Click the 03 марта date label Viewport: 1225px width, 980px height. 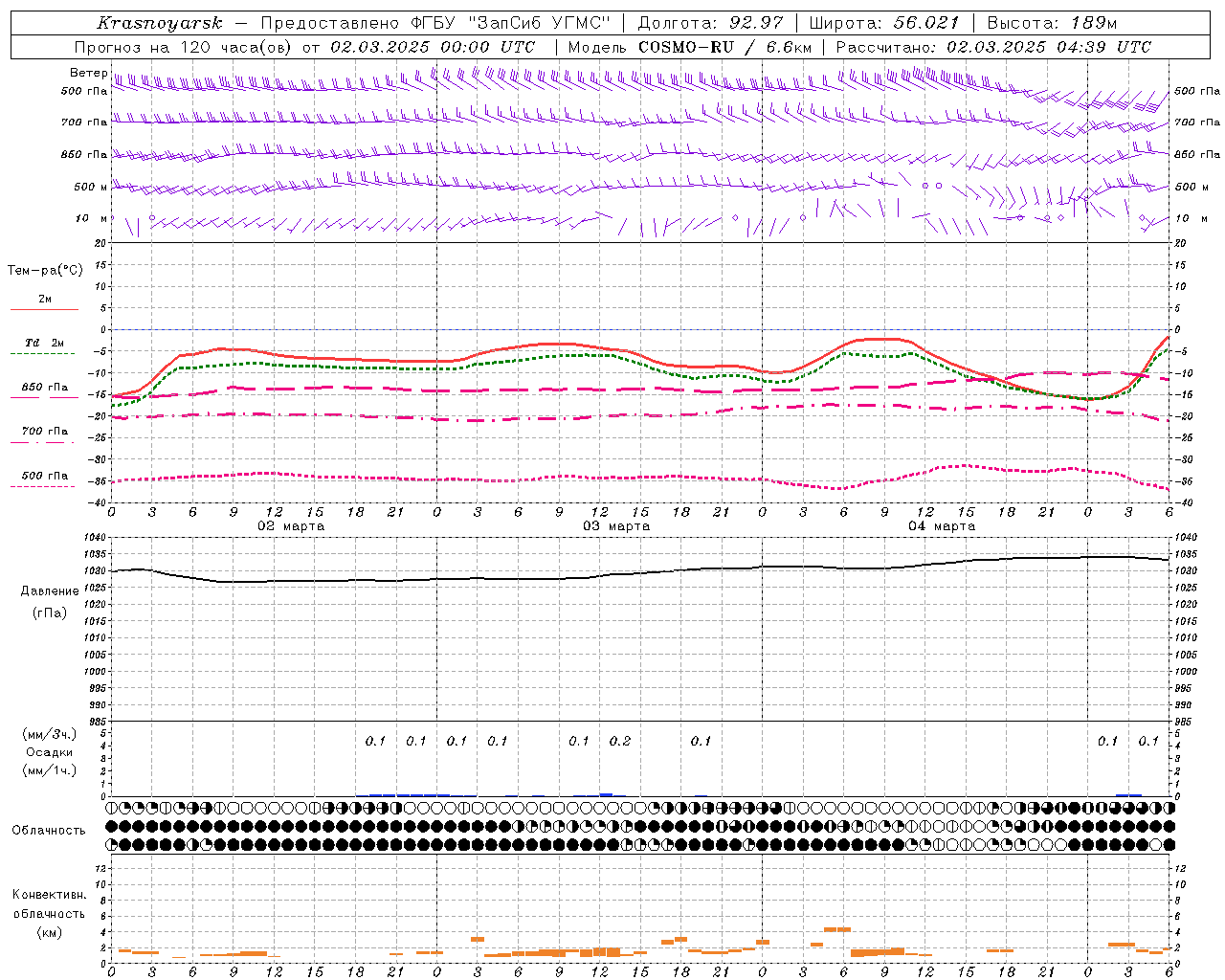tap(616, 526)
